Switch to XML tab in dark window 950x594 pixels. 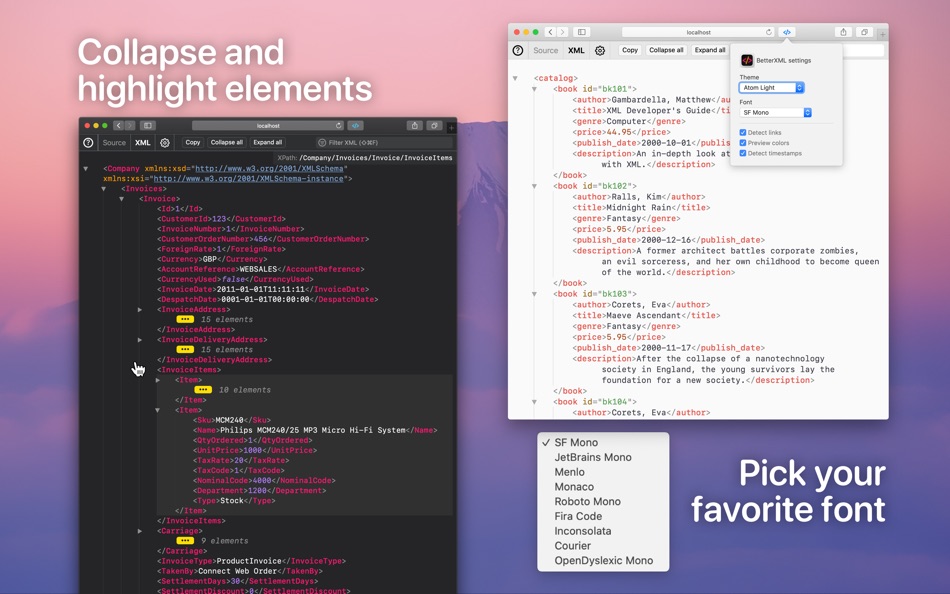point(142,142)
